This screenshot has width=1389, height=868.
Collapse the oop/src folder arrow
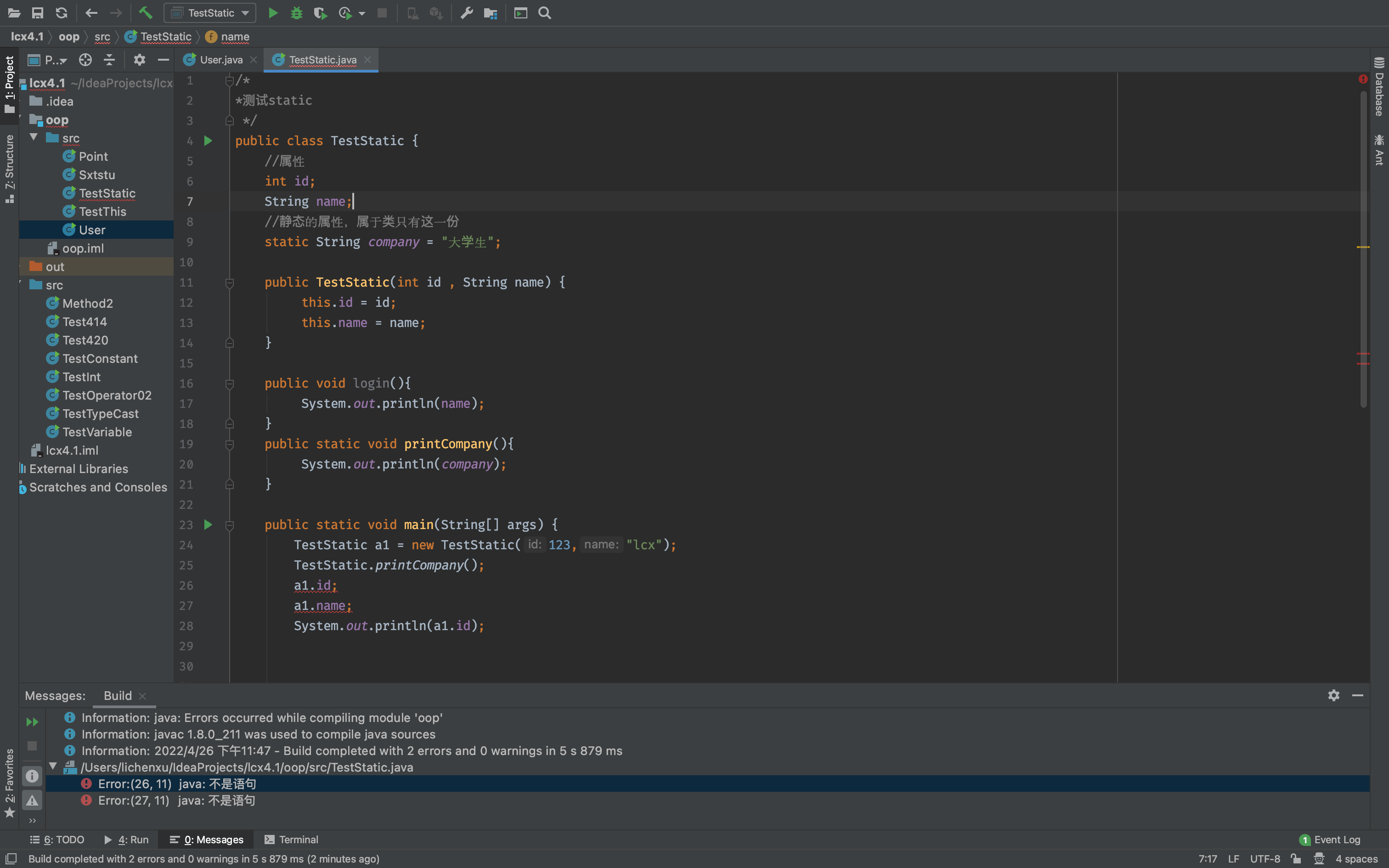coord(34,138)
